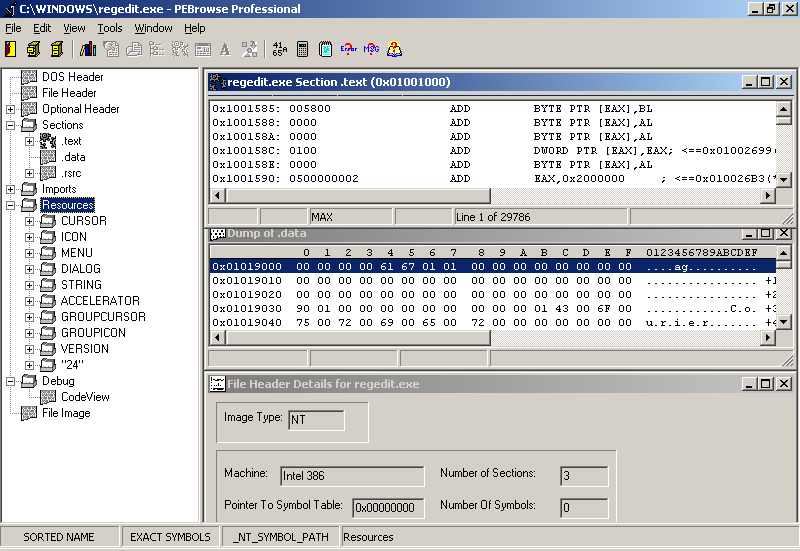This screenshot has height=551, width=800.
Task: Expand the .text section node
Action: coord(30,141)
